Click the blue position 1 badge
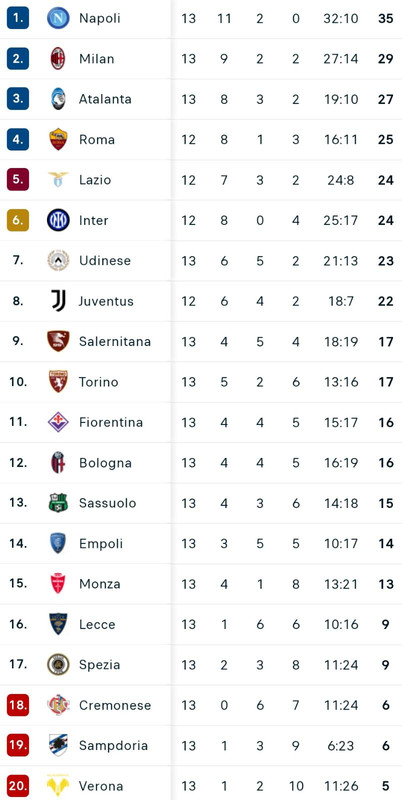Viewport: 402px width, 800px height. (x=18, y=18)
